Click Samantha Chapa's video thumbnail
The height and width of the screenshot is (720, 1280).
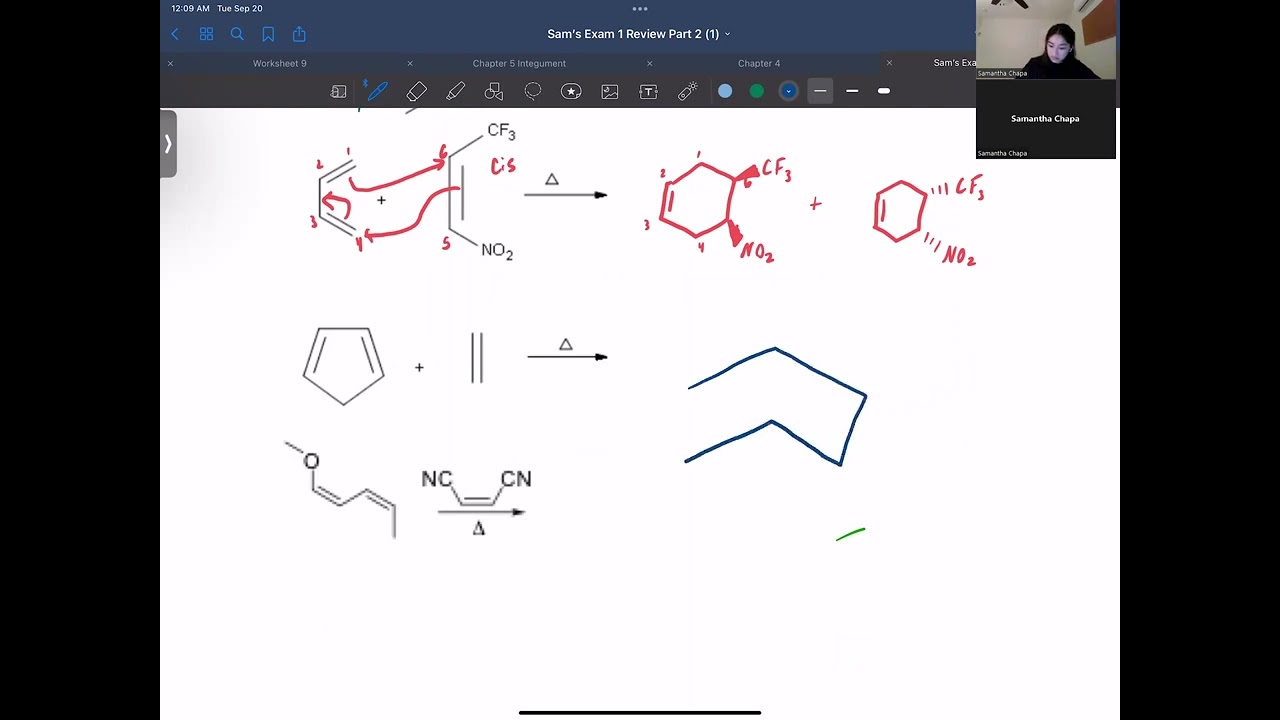click(1046, 39)
